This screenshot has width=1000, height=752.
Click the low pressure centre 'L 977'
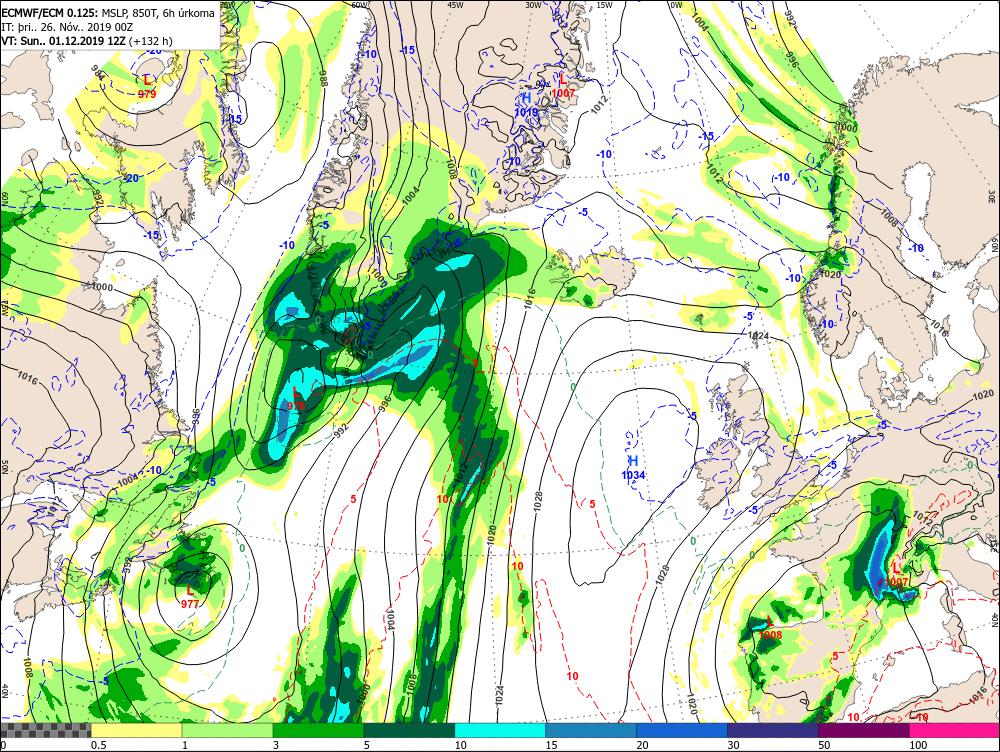pyautogui.click(x=189, y=597)
